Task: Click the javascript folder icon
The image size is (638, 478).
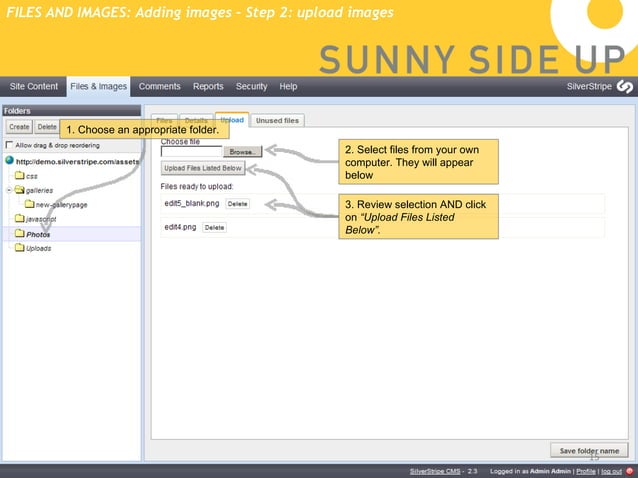Action: pyautogui.click(x=19, y=218)
